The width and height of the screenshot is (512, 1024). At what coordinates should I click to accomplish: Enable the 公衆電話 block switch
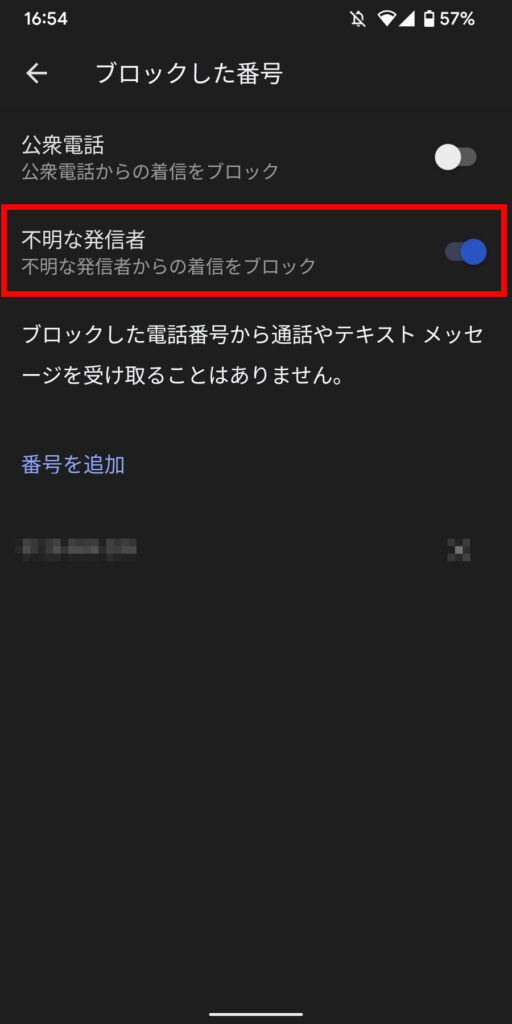pos(456,157)
